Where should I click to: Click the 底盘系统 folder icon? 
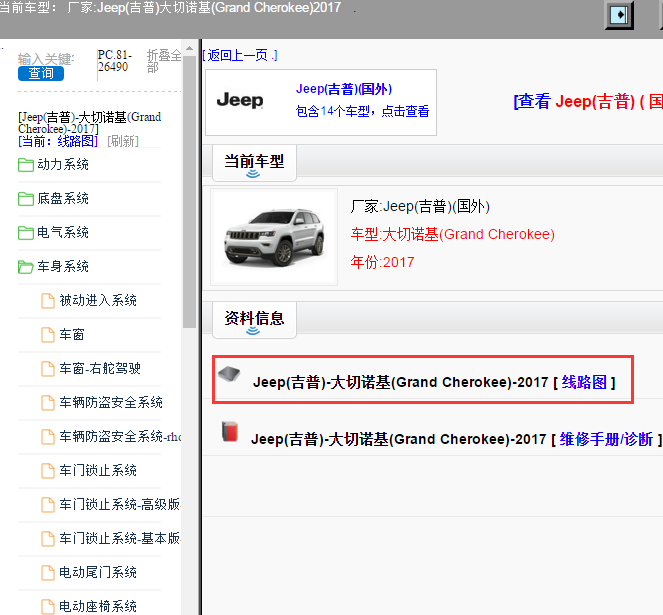26,199
